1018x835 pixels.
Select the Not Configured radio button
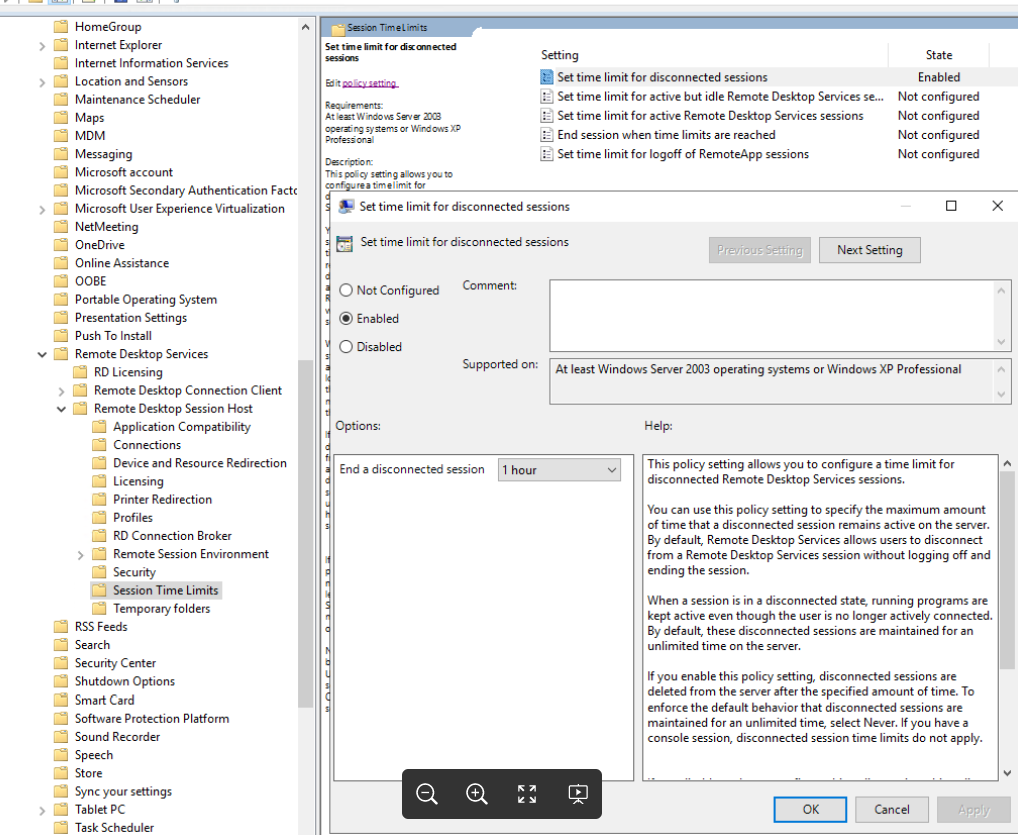coord(346,290)
